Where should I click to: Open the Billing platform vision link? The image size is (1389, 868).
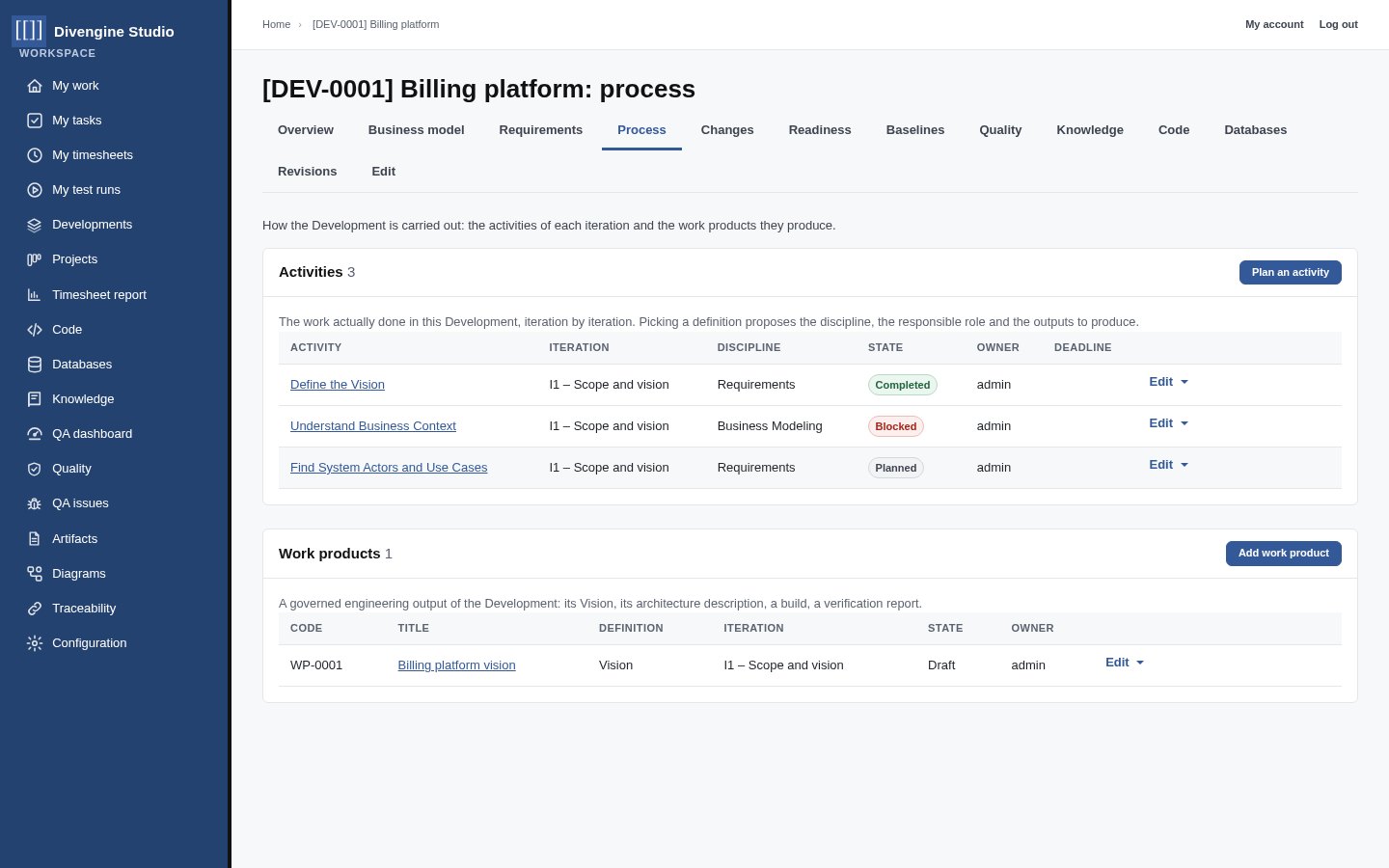(456, 665)
